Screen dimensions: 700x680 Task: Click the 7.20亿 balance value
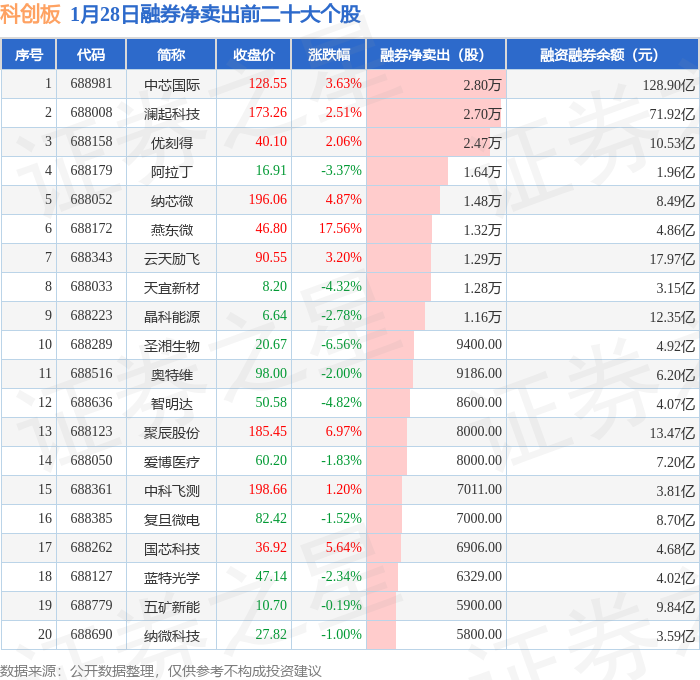(675, 462)
